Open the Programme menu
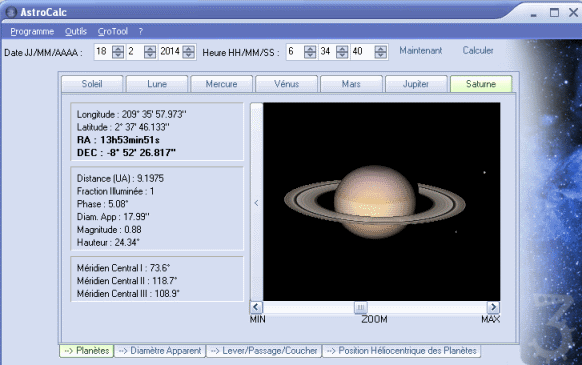 32,32
